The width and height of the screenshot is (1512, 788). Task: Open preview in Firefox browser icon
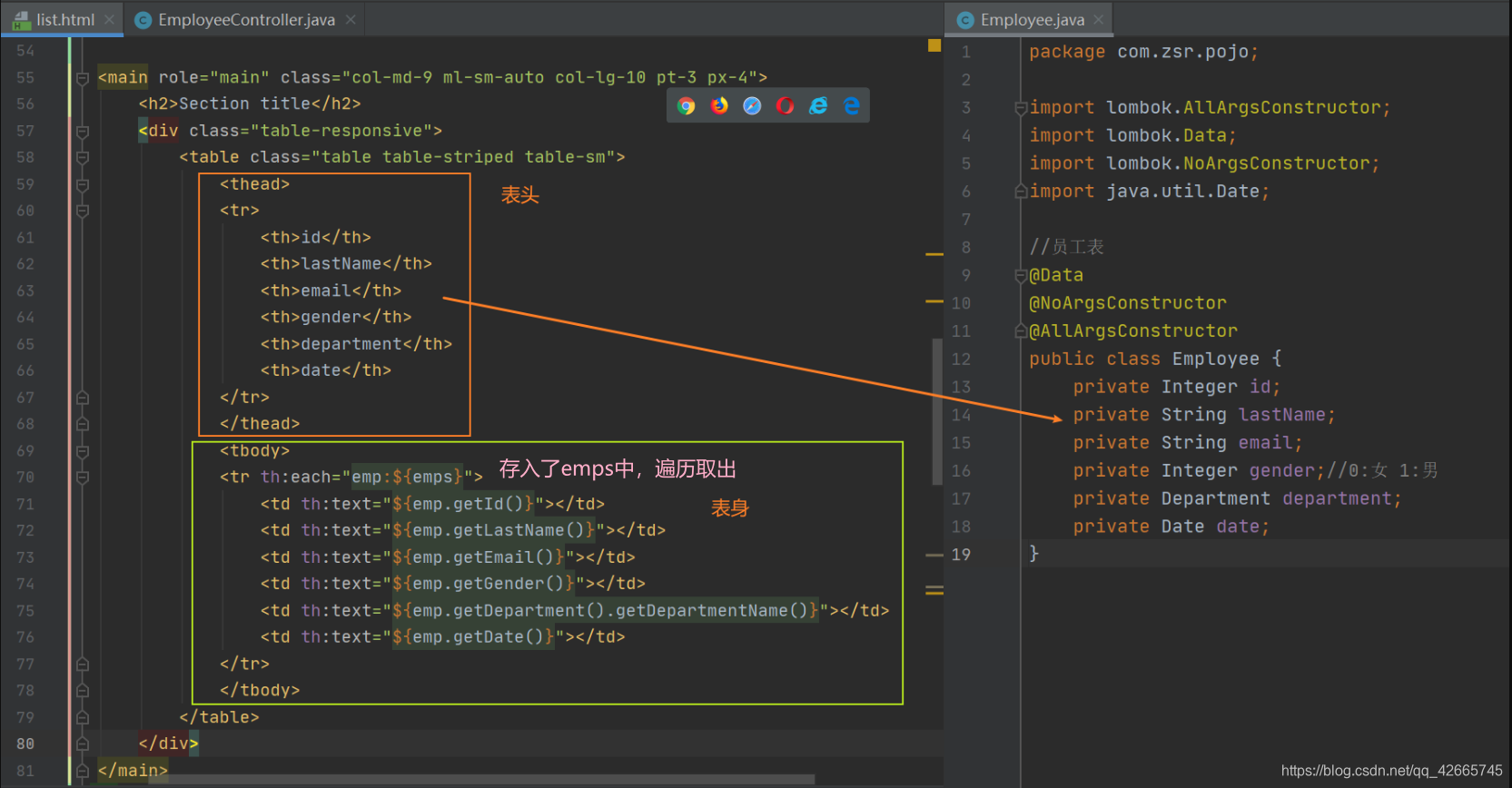tap(719, 106)
